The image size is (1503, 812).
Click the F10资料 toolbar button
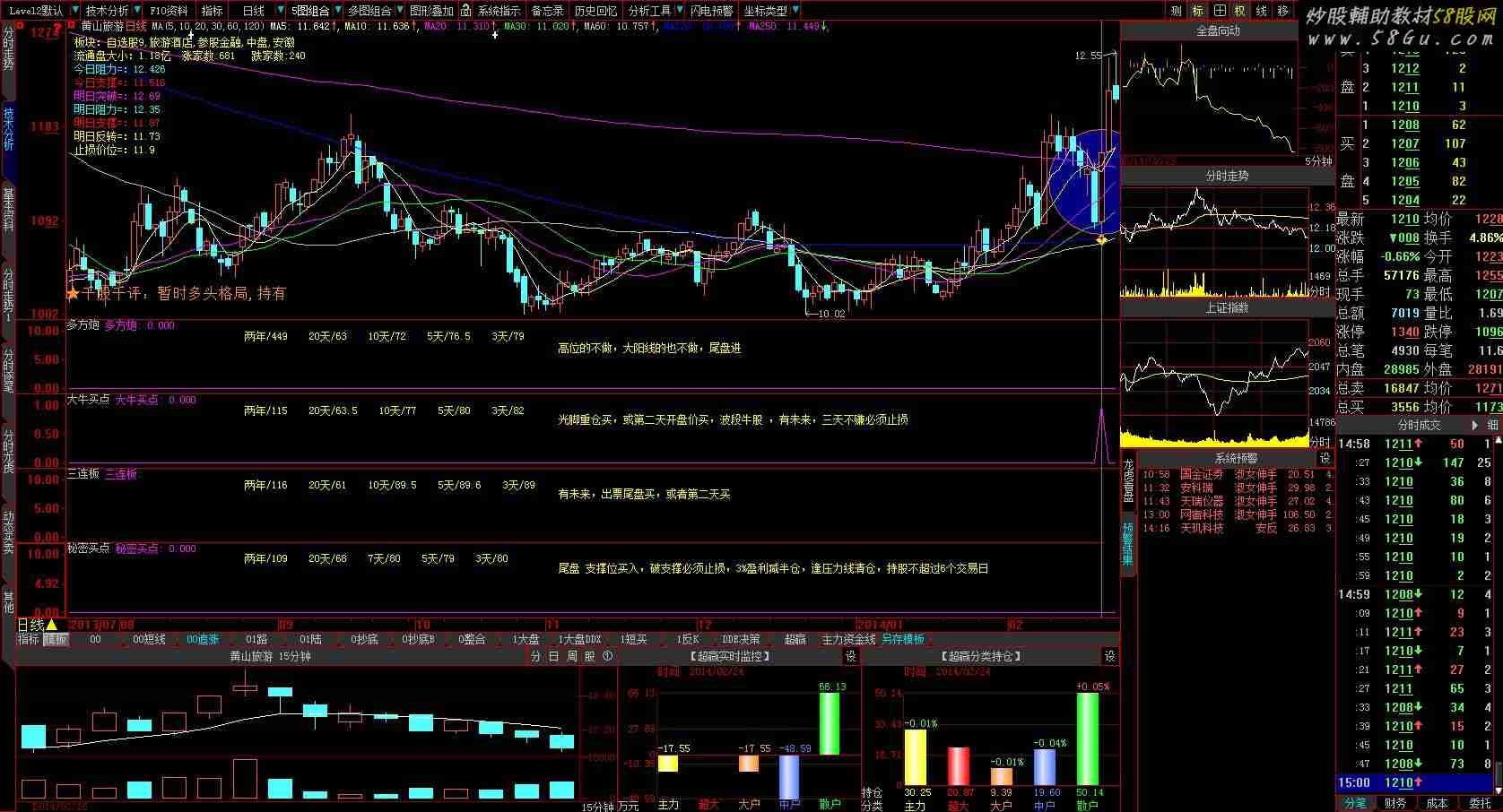(x=169, y=11)
